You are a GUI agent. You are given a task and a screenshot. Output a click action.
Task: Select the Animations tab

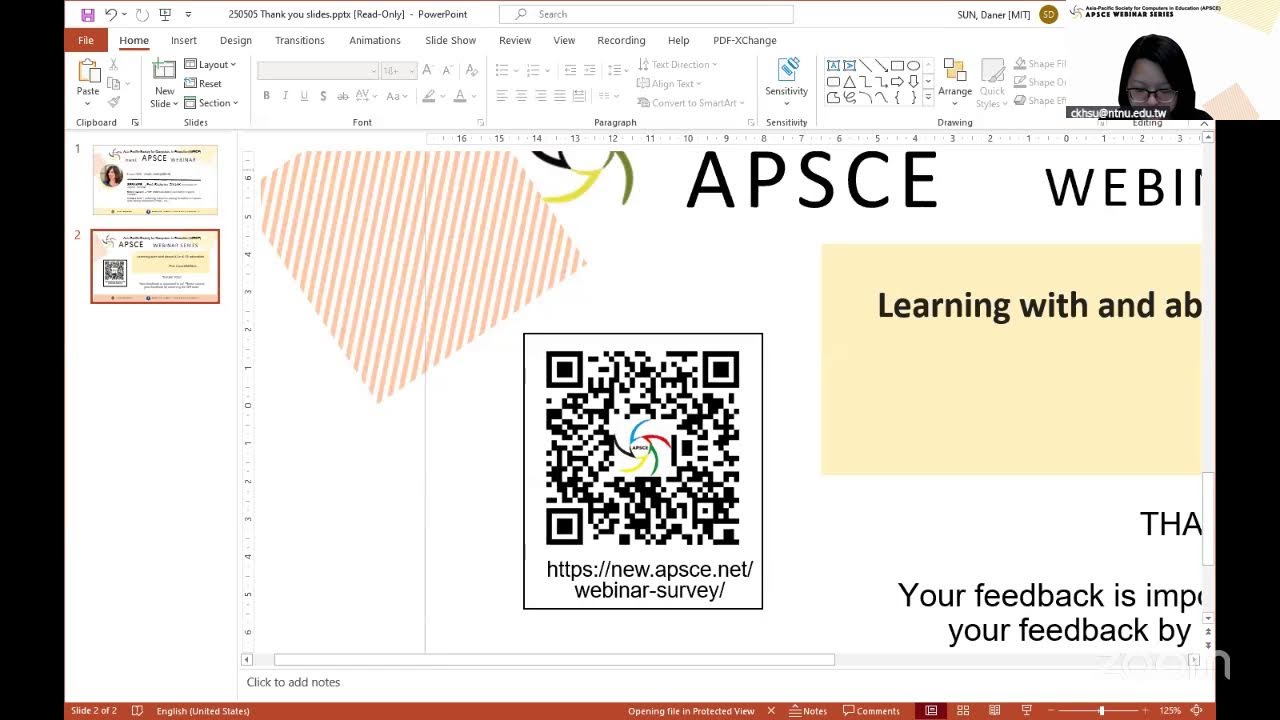click(x=375, y=40)
